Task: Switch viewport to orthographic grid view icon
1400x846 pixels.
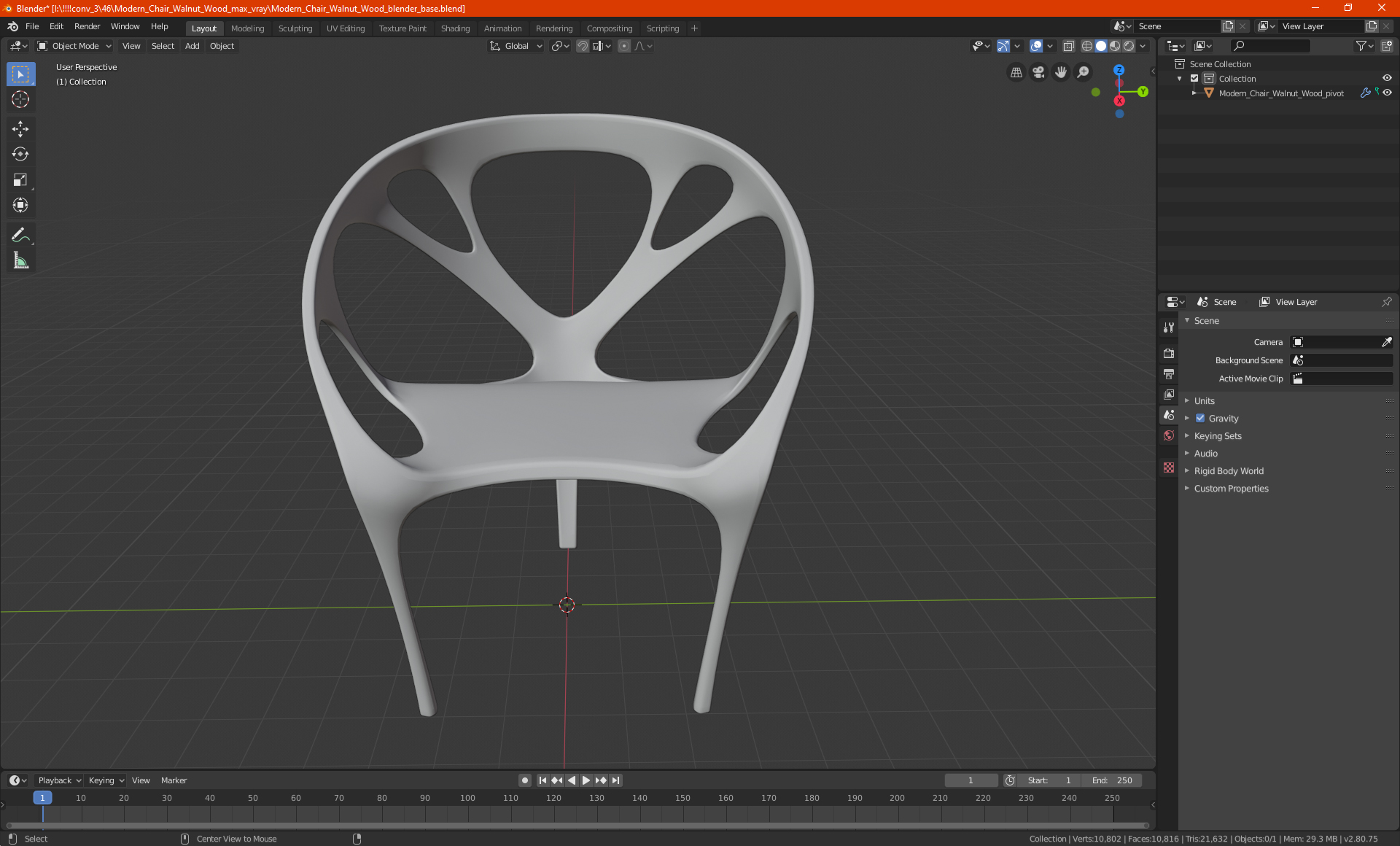Action: (1016, 72)
